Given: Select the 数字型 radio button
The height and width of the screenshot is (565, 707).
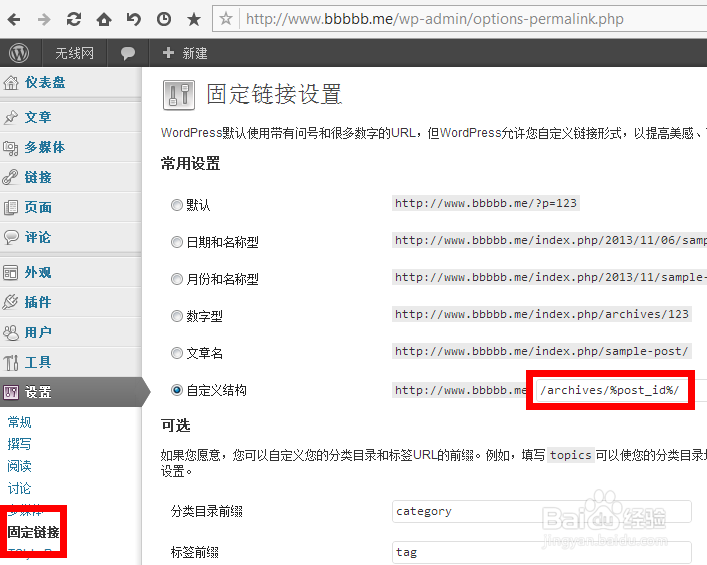Looking at the screenshot, I should (177, 316).
